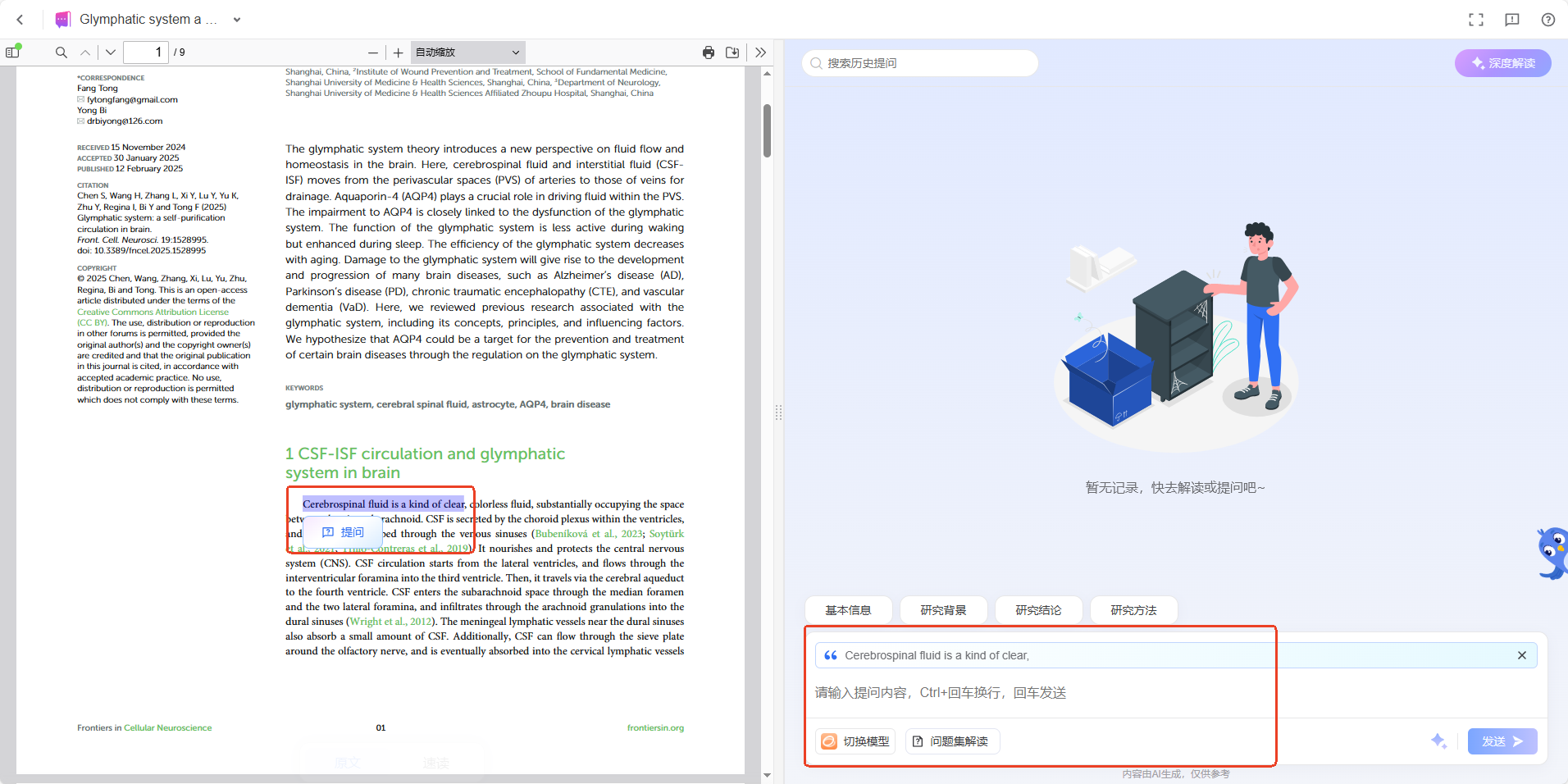Go to previous page arrow
Screen dimensions: 1568x784
tap(85, 52)
